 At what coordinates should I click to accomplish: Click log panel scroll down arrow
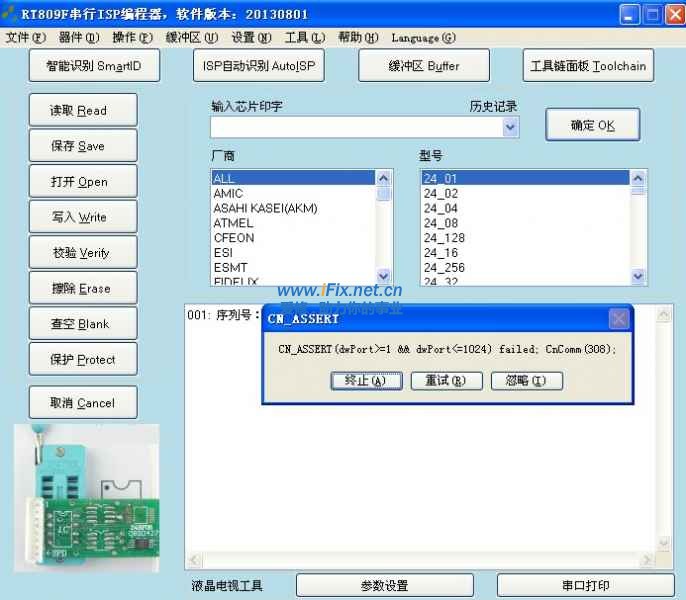[x=664, y=544]
